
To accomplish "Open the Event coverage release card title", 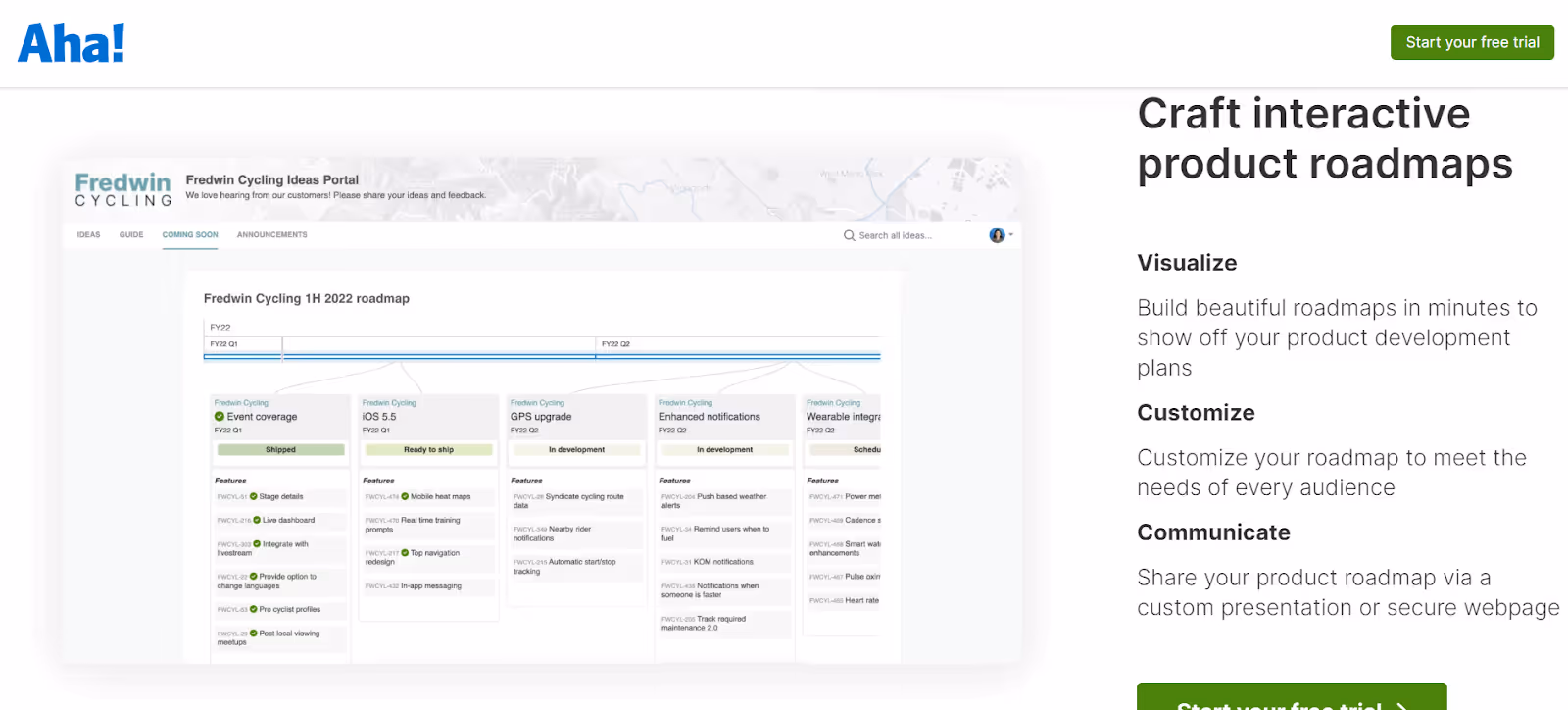I will click(262, 417).
